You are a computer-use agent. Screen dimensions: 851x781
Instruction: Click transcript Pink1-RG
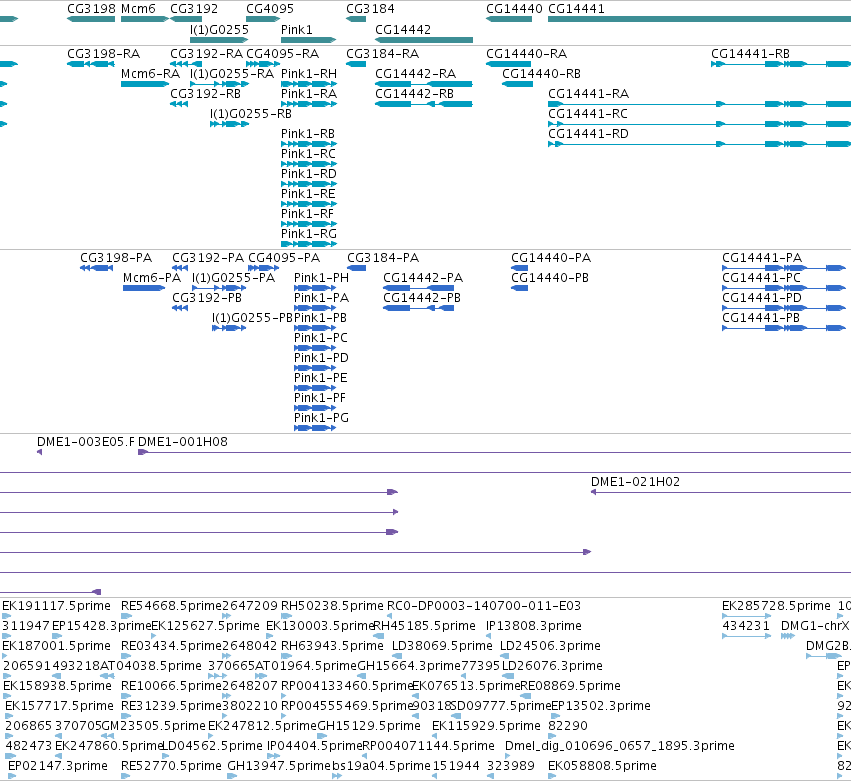click(x=309, y=234)
